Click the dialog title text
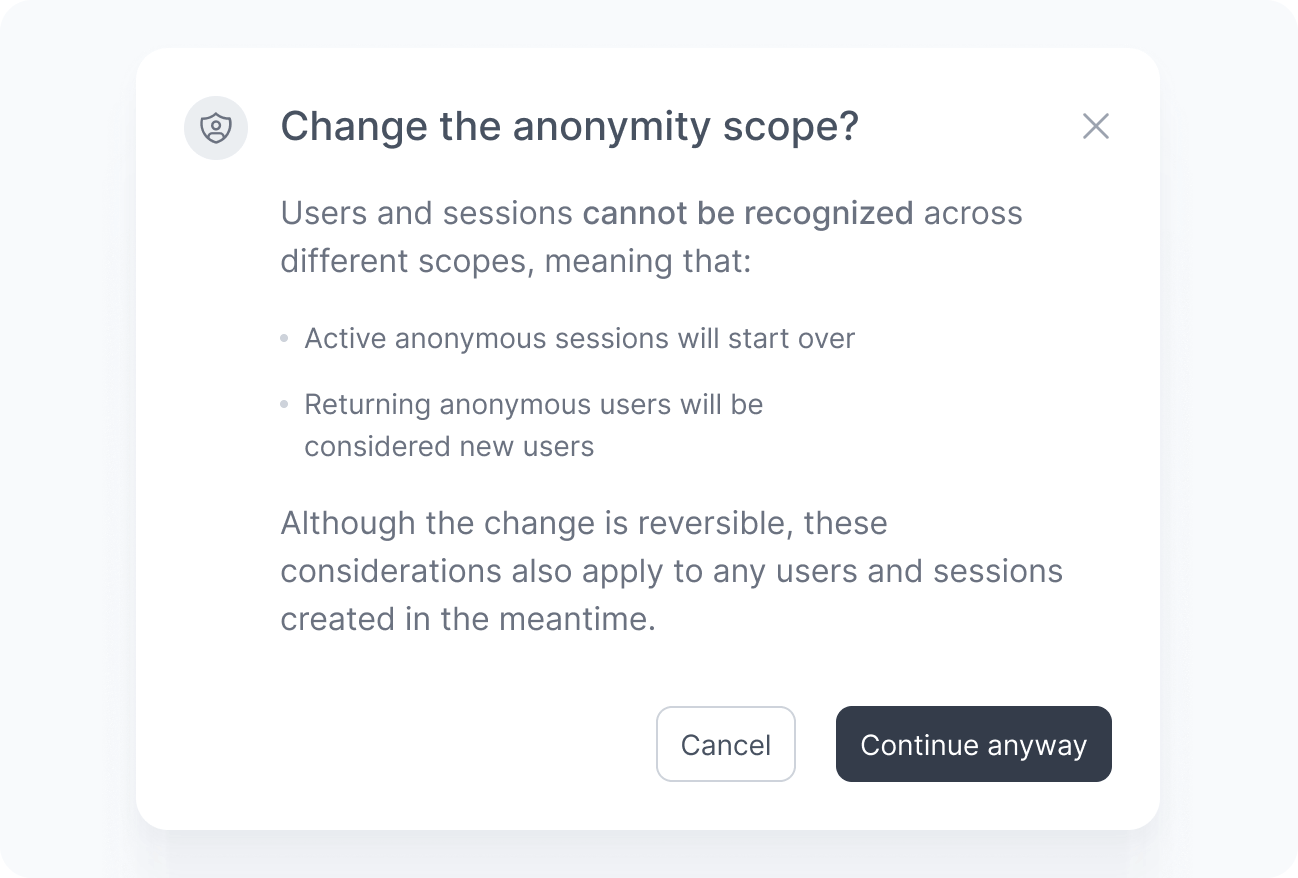The width and height of the screenshot is (1298, 878). (569, 126)
